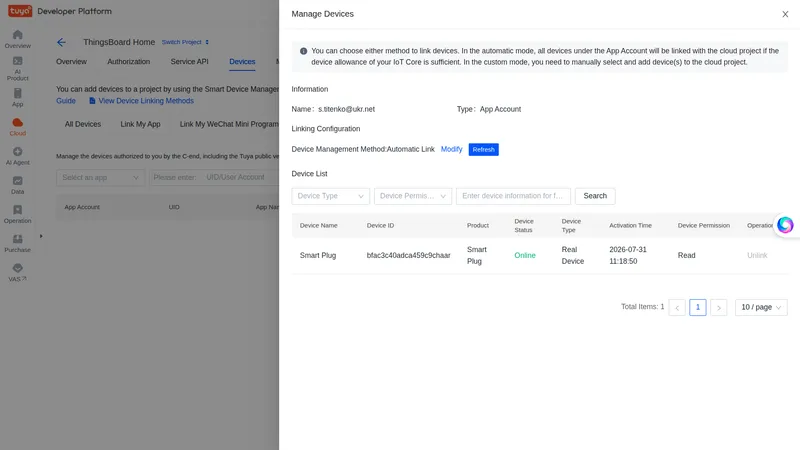Click the blue Refresh button
The image size is (800, 450).
click(x=483, y=149)
